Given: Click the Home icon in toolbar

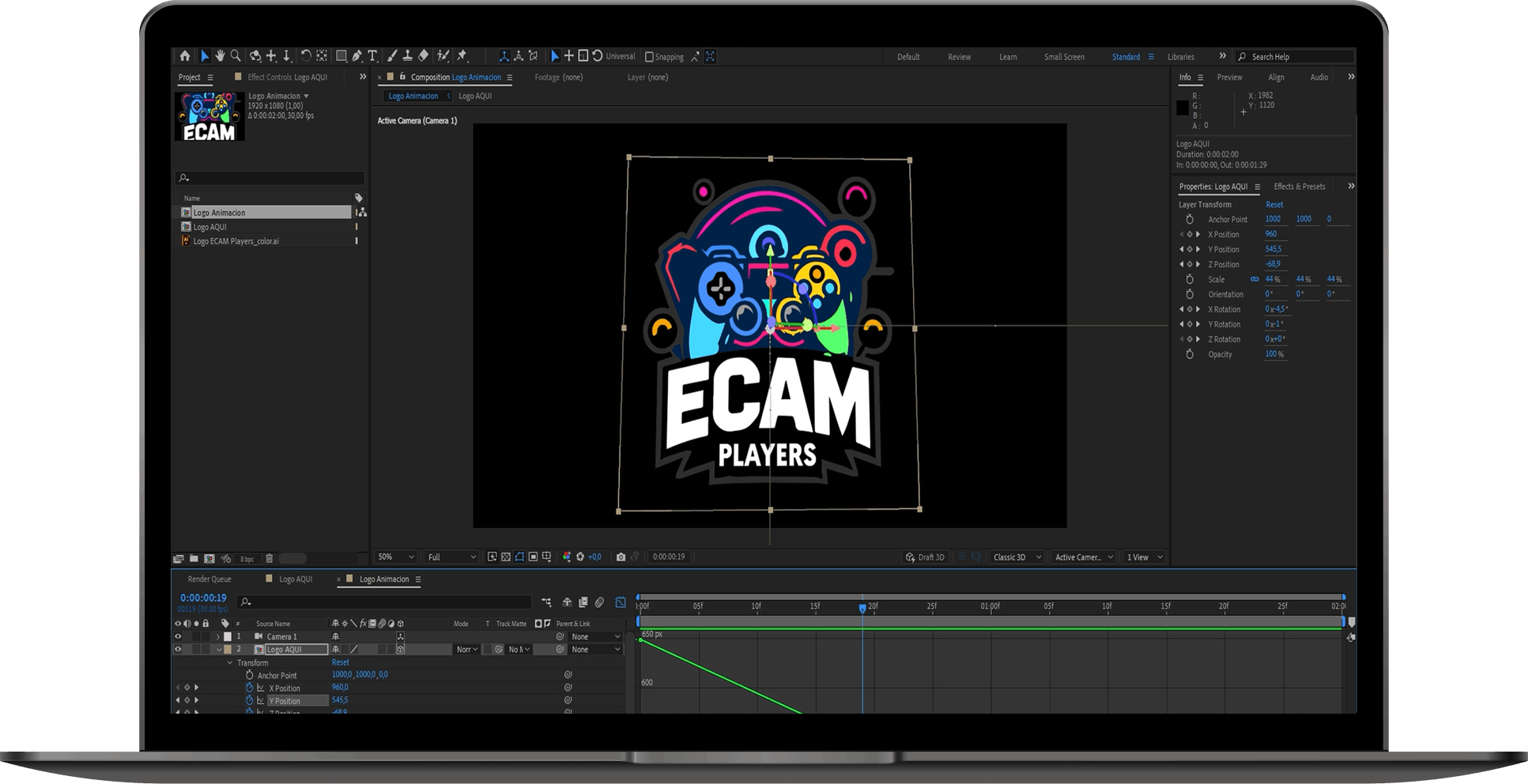Looking at the screenshot, I should [185, 56].
